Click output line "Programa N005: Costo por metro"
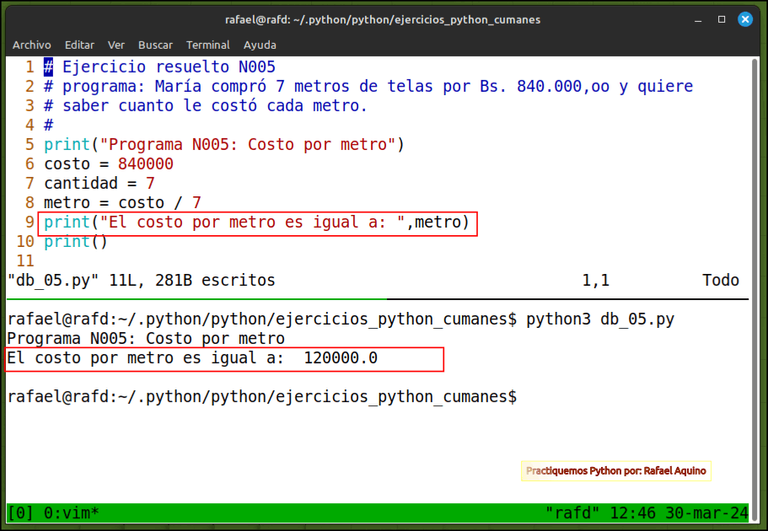Screen dimensions: 768x531 coord(146,338)
